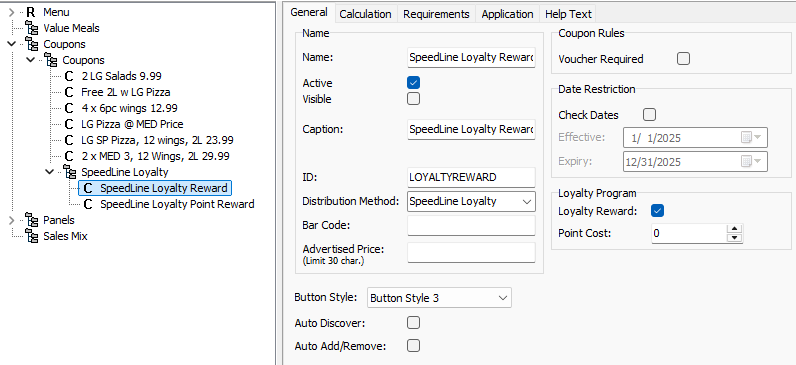Click the C icon for 2 LG Salads 9.99
This screenshot has height=365, width=796.
[x=70, y=77]
